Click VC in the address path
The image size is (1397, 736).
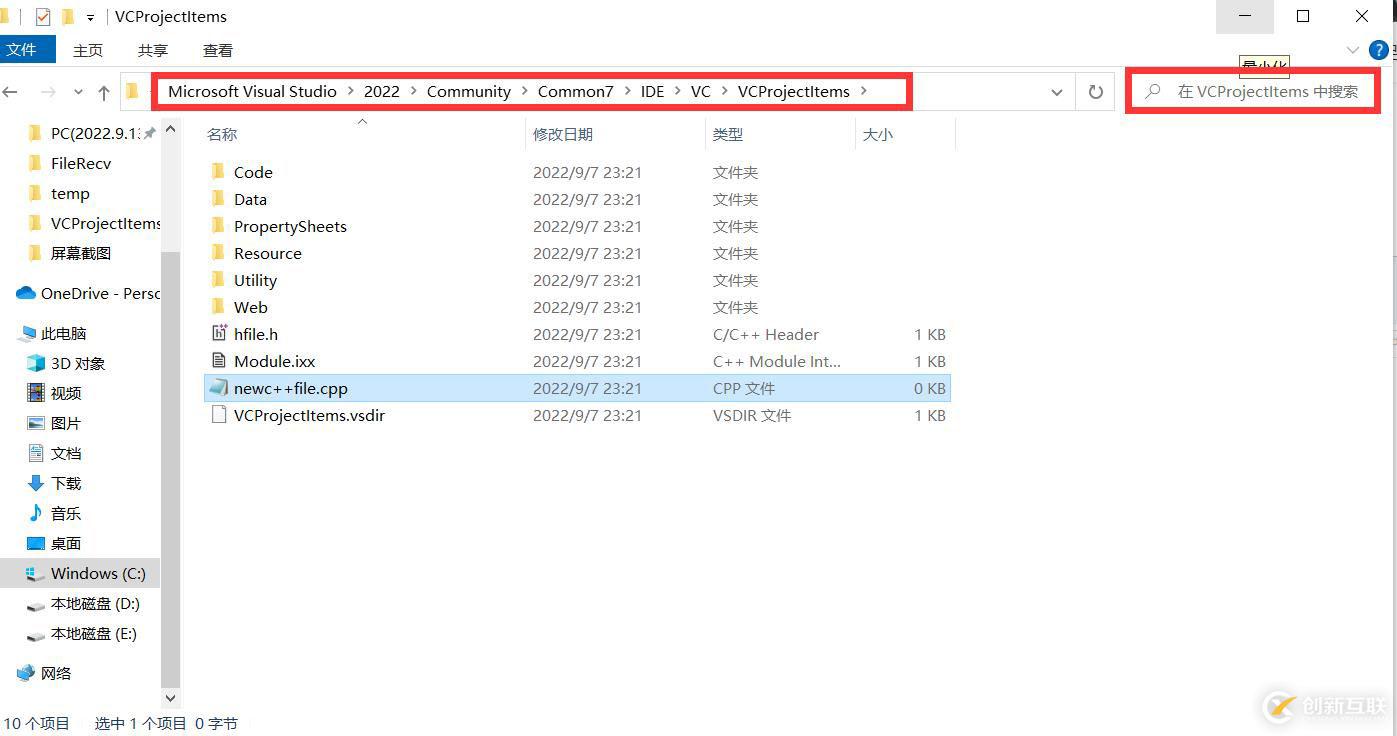[700, 91]
